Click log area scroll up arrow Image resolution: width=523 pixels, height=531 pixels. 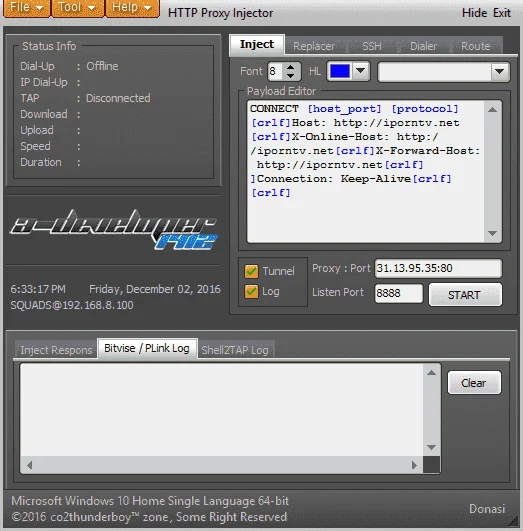coord(432,373)
